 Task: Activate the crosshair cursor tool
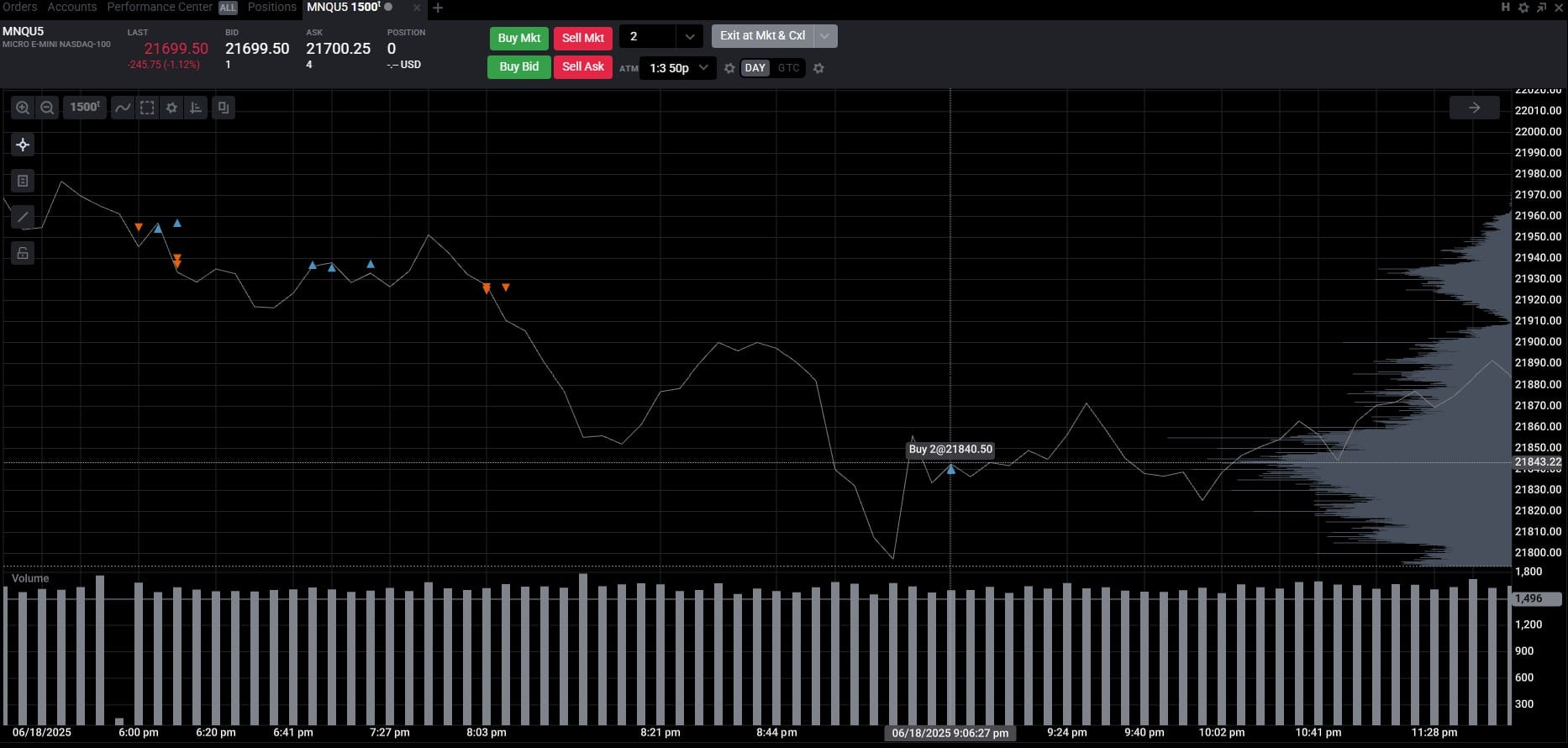23,145
